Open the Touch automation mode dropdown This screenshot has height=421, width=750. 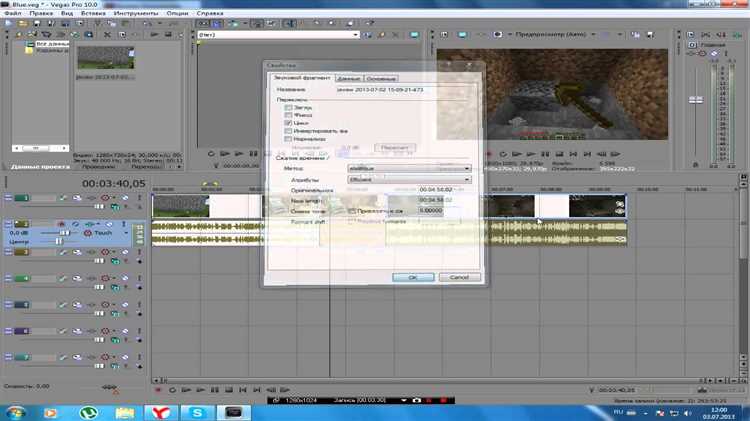click(x=126, y=233)
